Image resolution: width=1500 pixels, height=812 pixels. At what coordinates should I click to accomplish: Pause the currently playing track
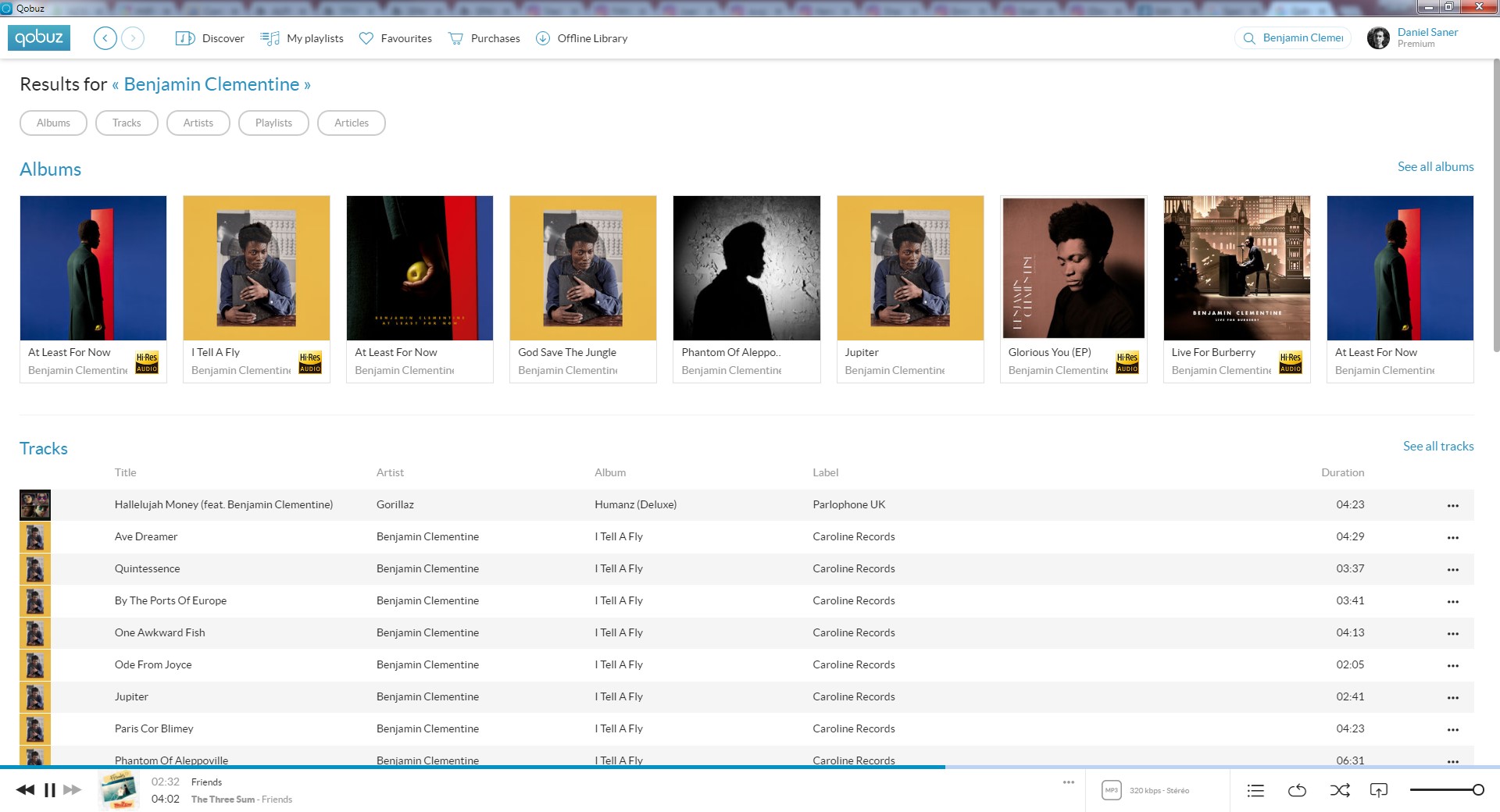pyautogui.click(x=49, y=790)
